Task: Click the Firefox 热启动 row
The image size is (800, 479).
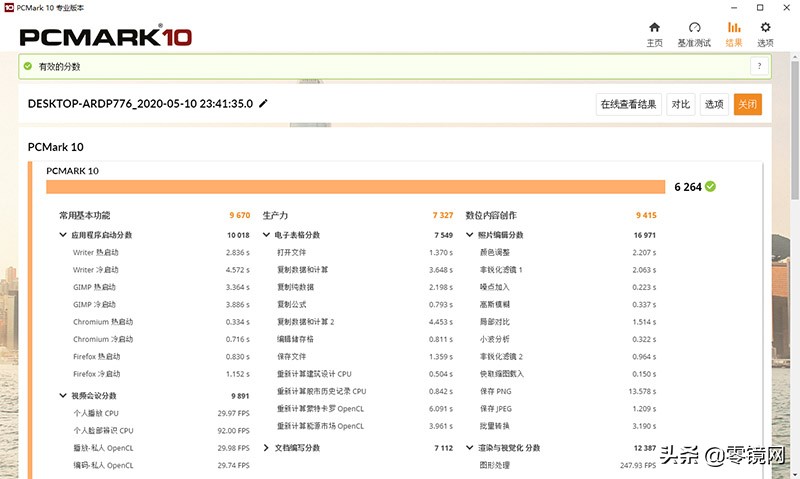Action: (x=161, y=357)
